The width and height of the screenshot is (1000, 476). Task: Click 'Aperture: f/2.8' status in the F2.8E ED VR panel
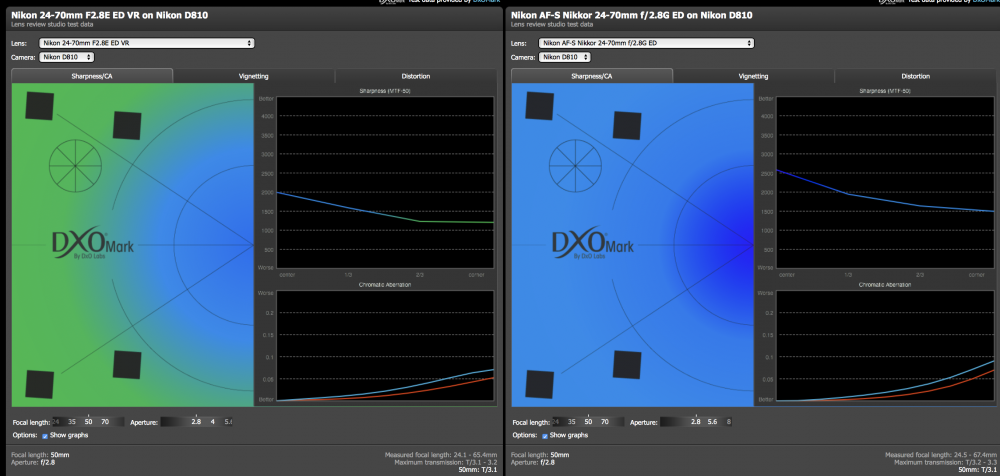[x=32, y=462]
